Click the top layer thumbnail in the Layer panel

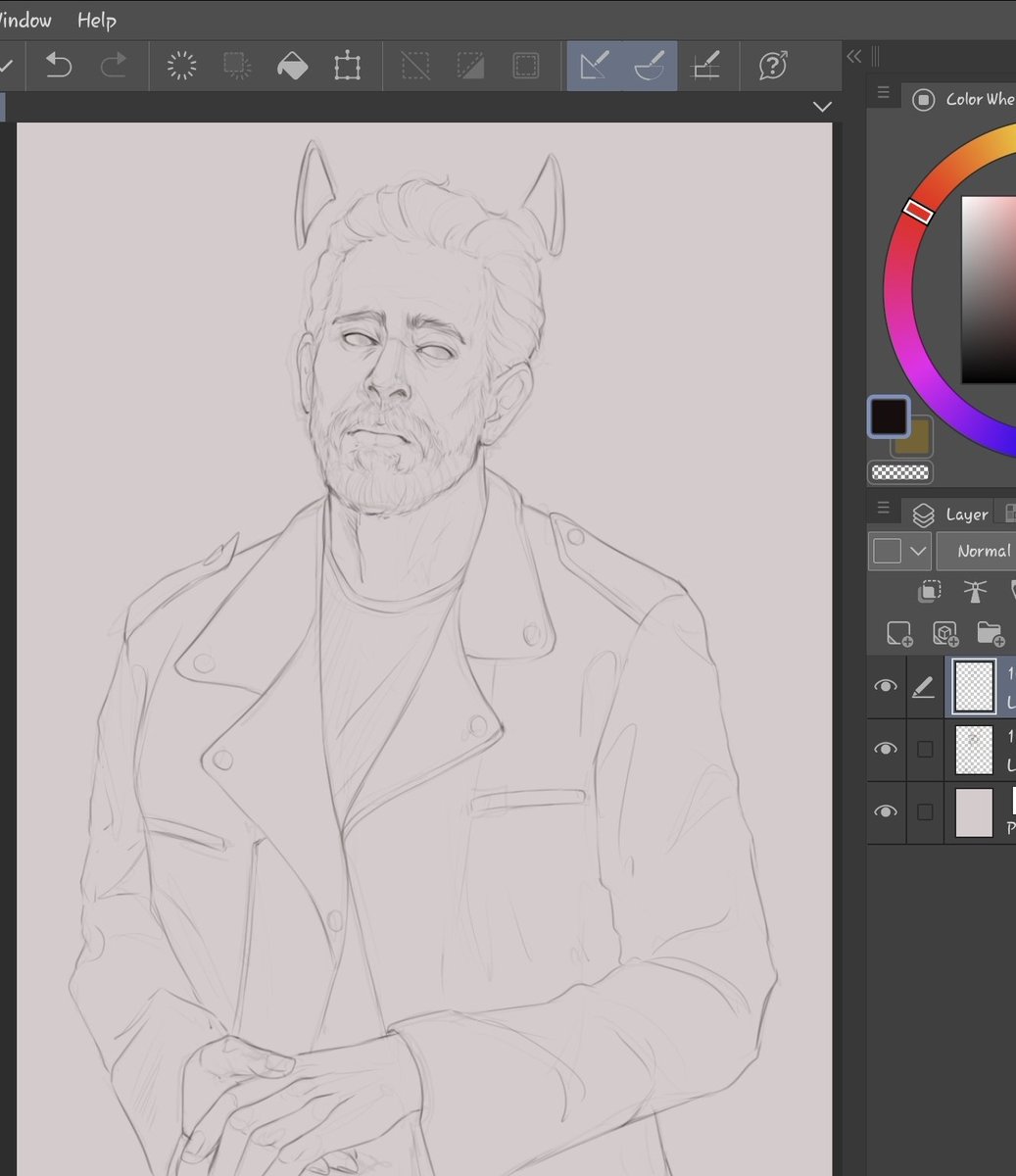[974, 686]
